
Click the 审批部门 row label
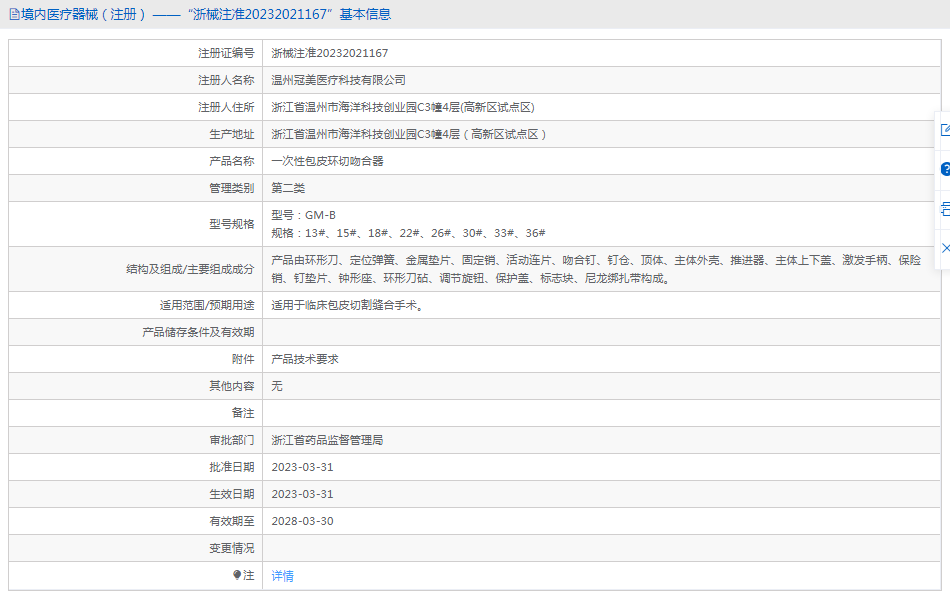[x=231, y=440]
